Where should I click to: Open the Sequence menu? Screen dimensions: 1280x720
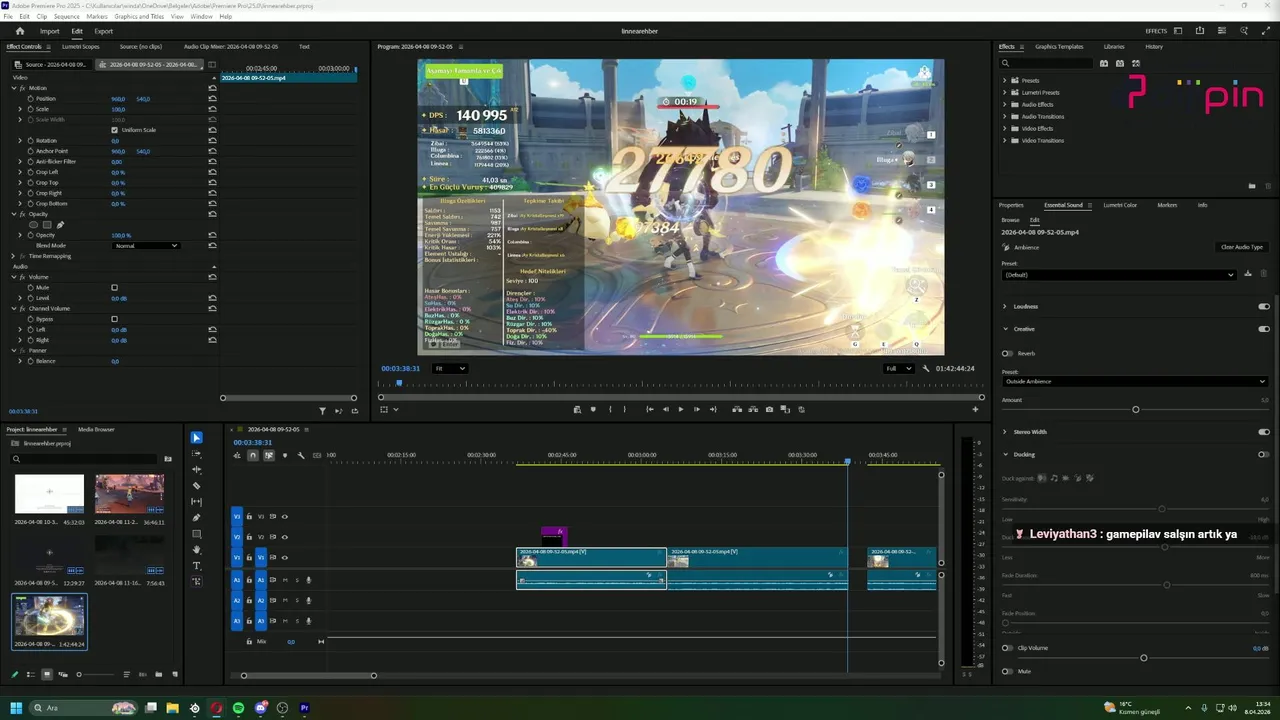tap(66, 17)
